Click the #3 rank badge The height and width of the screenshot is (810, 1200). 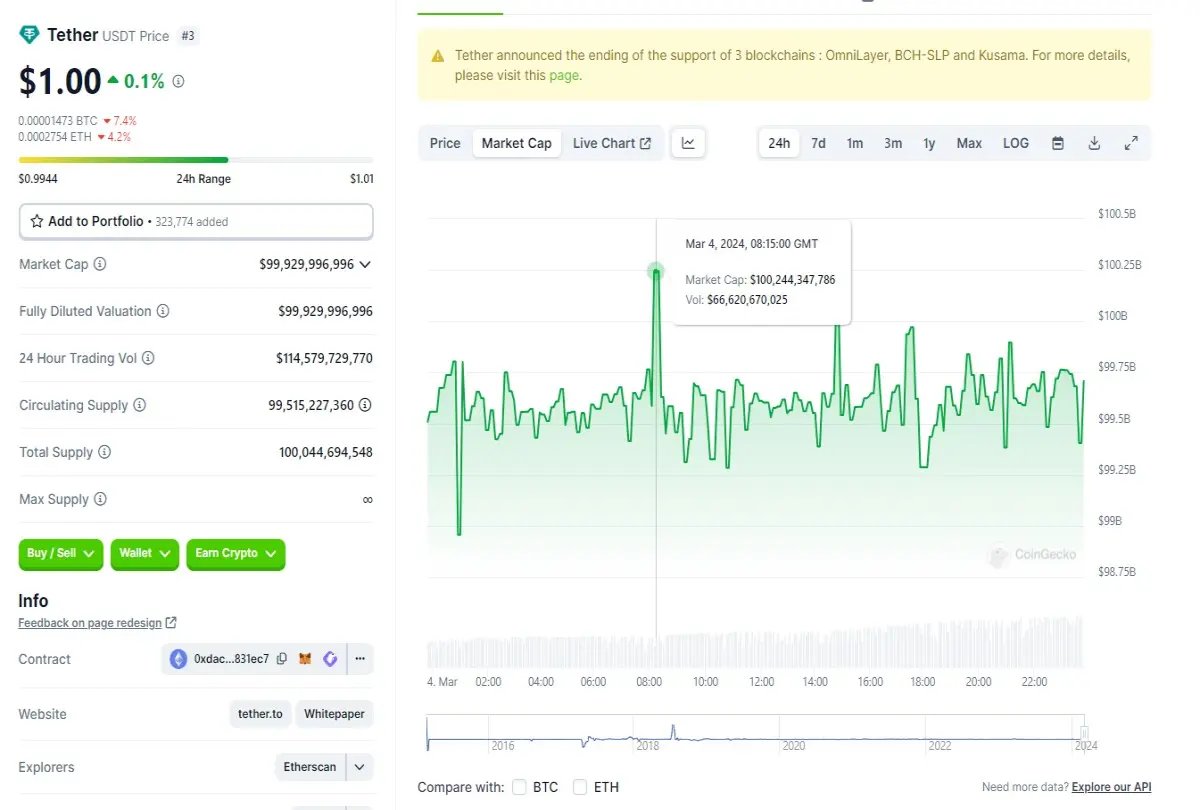[188, 36]
